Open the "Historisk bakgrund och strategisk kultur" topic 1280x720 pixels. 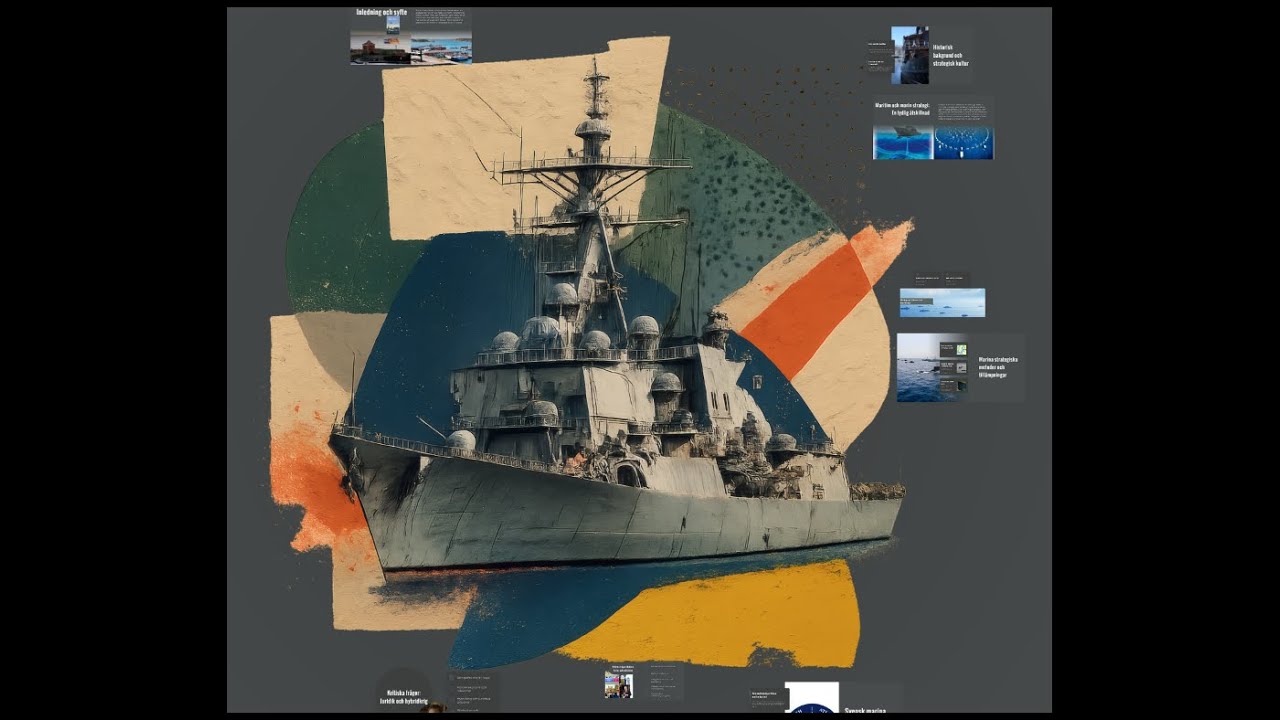click(x=919, y=55)
